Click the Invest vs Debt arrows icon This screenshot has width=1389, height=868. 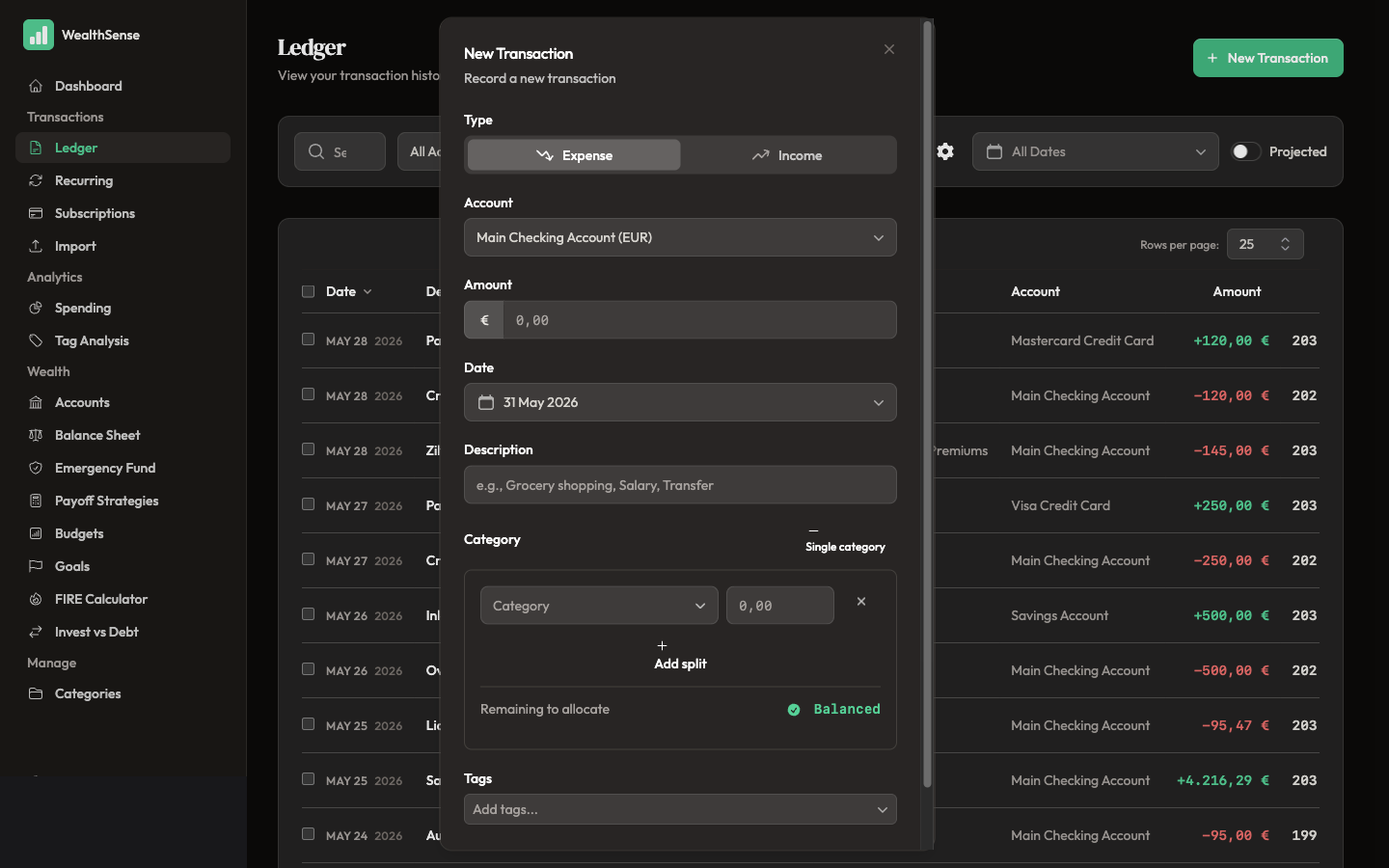point(36,632)
